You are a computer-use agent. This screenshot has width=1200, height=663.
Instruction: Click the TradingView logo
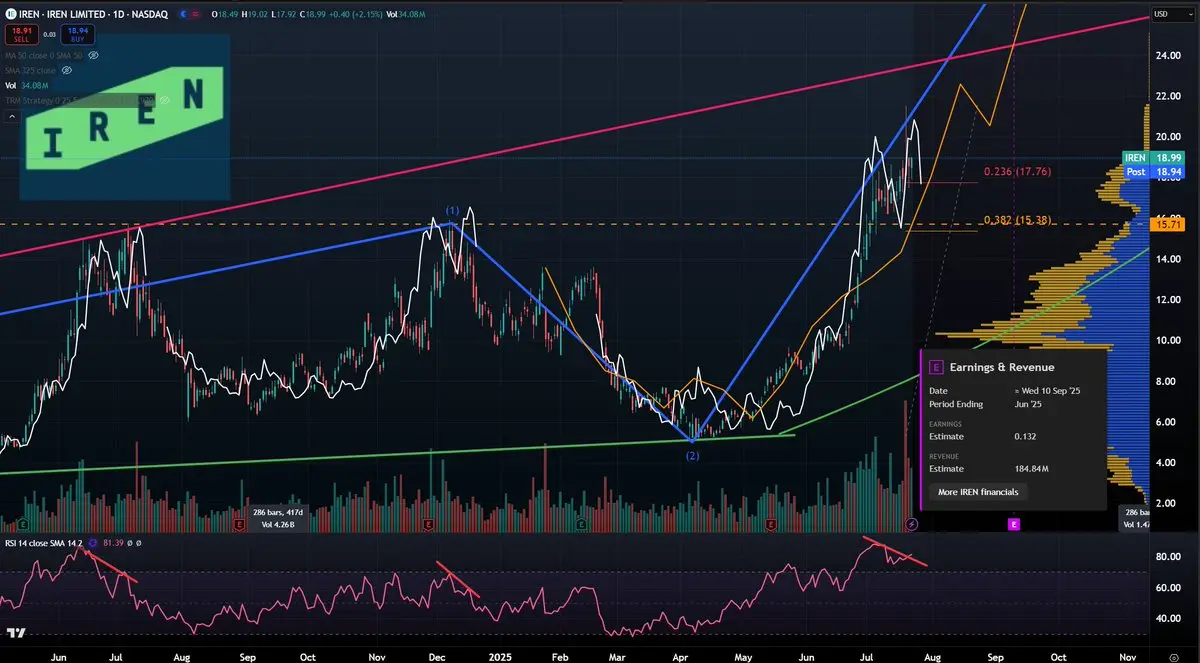click(x=16, y=633)
